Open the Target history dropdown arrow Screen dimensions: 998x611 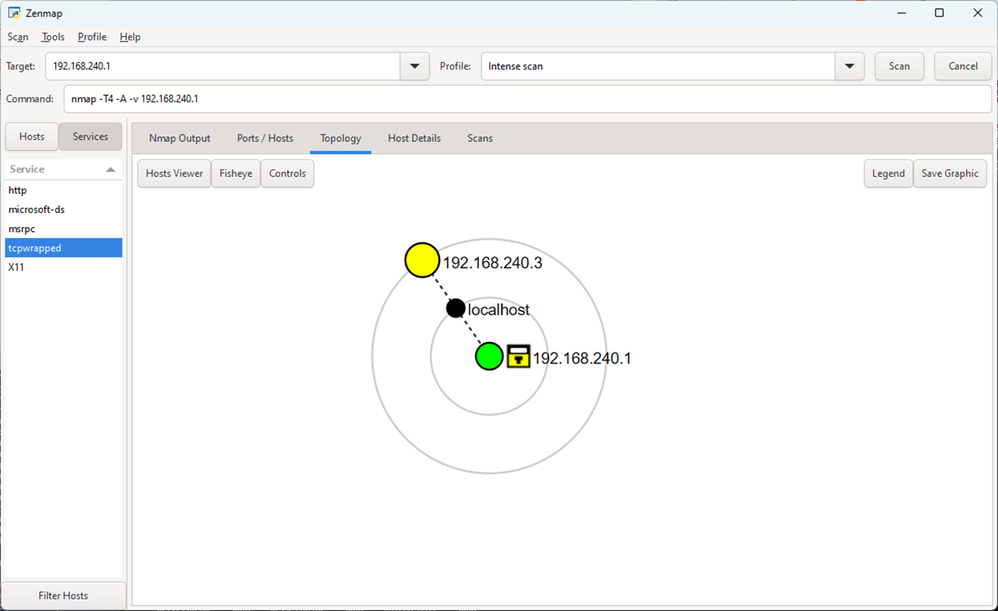click(414, 66)
